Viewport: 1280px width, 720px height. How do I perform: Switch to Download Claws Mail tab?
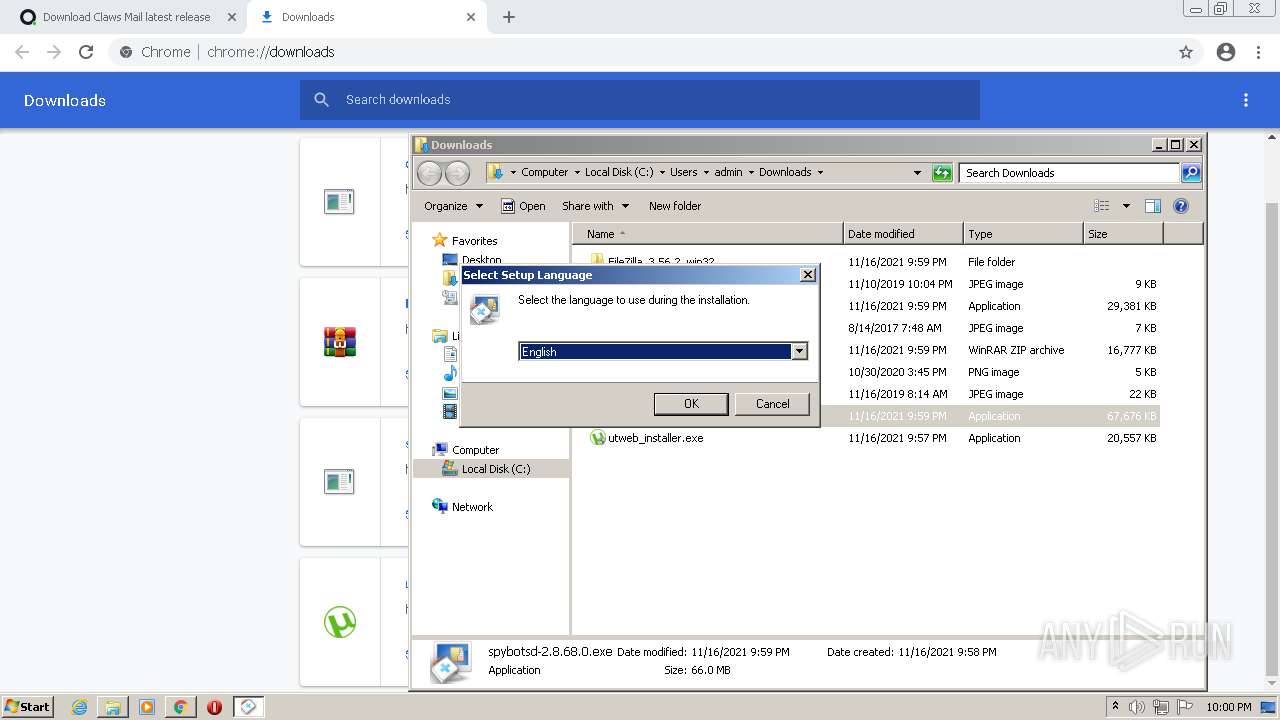click(x=125, y=17)
